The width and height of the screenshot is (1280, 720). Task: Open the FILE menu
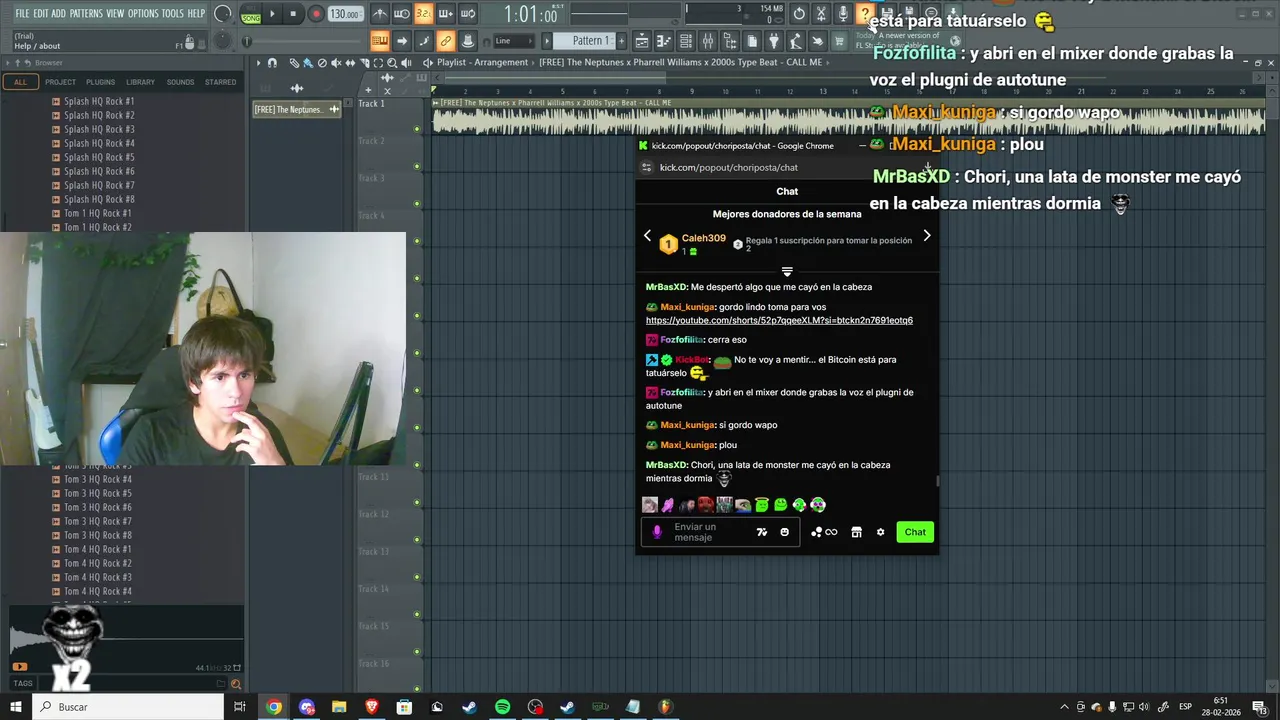(22, 13)
